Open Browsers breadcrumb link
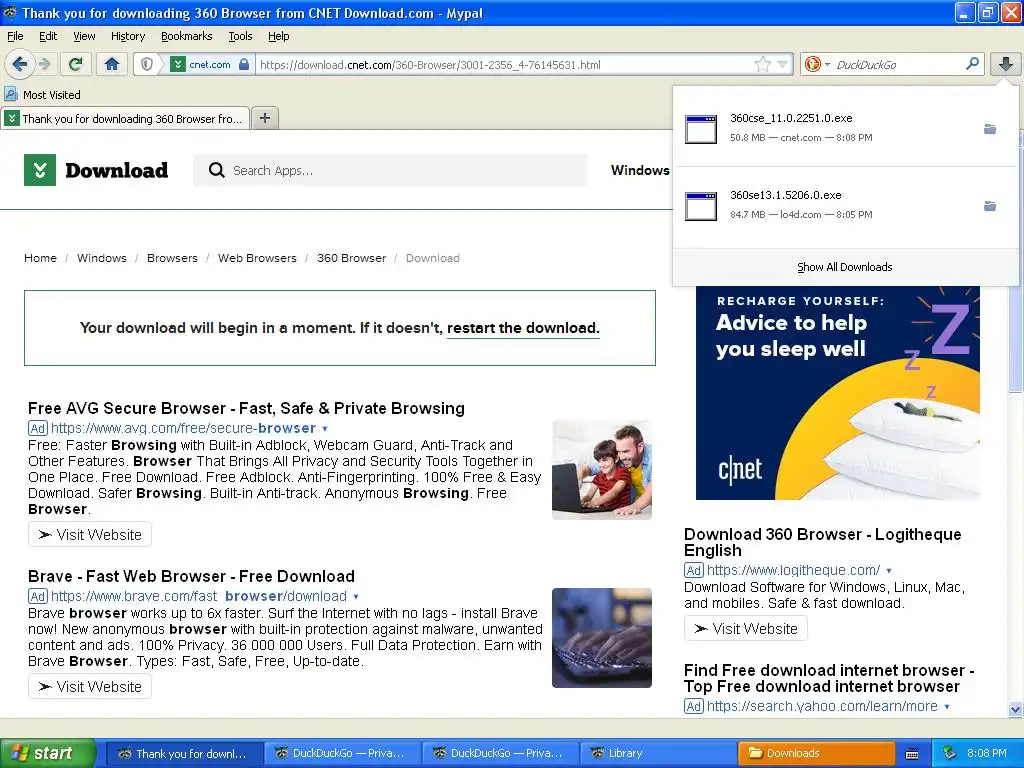This screenshot has width=1024, height=768. coord(172,258)
